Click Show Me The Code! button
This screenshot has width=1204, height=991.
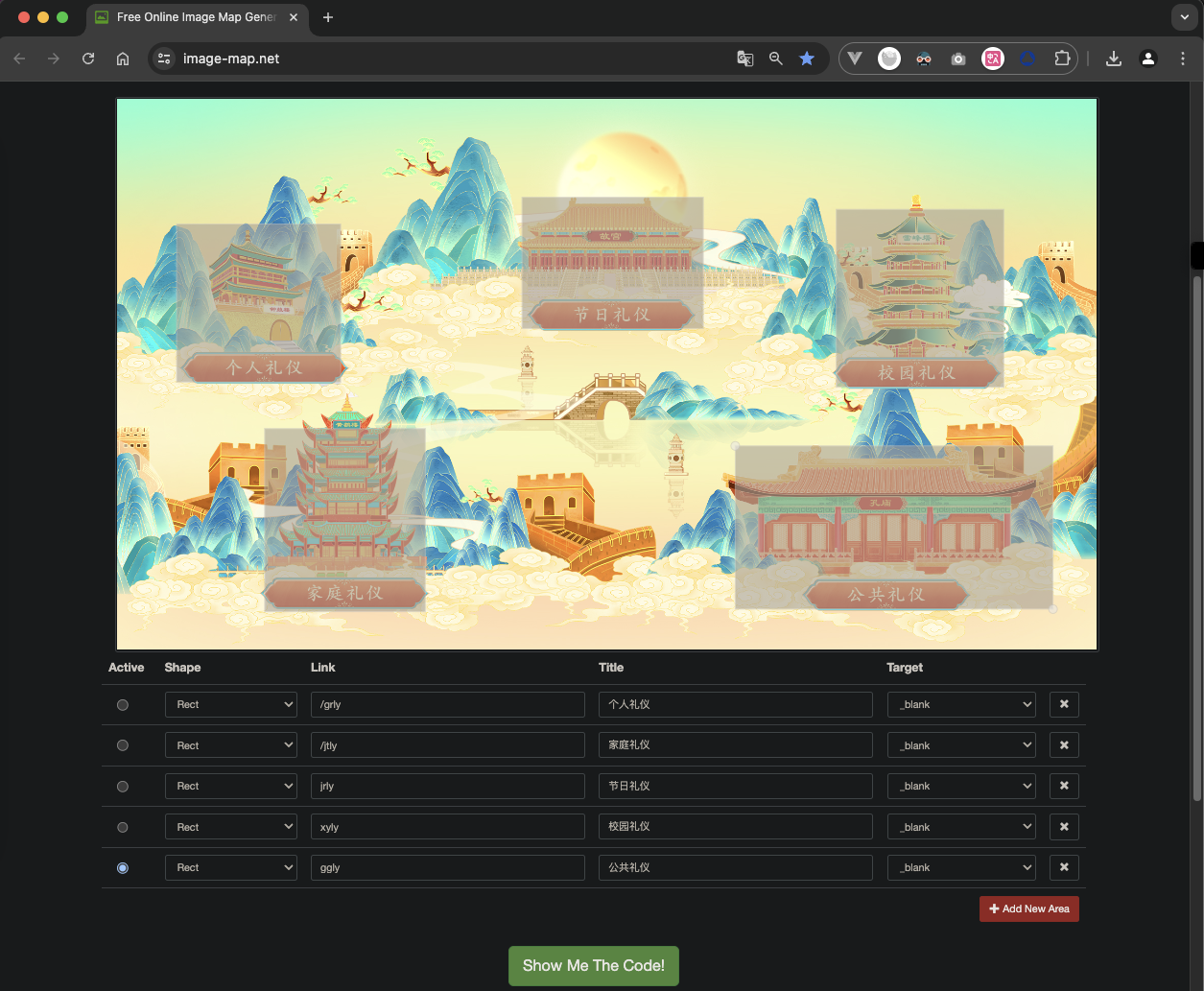click(x=594, y=965)
